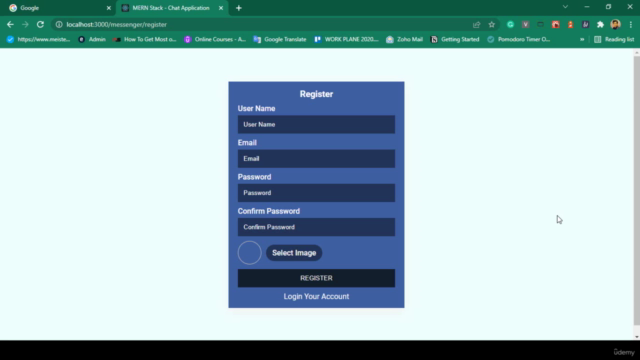Image resolution: width=640 pixels, height=360 pixels.
Task: Click the share page icon in address bar
Action: 476,24
